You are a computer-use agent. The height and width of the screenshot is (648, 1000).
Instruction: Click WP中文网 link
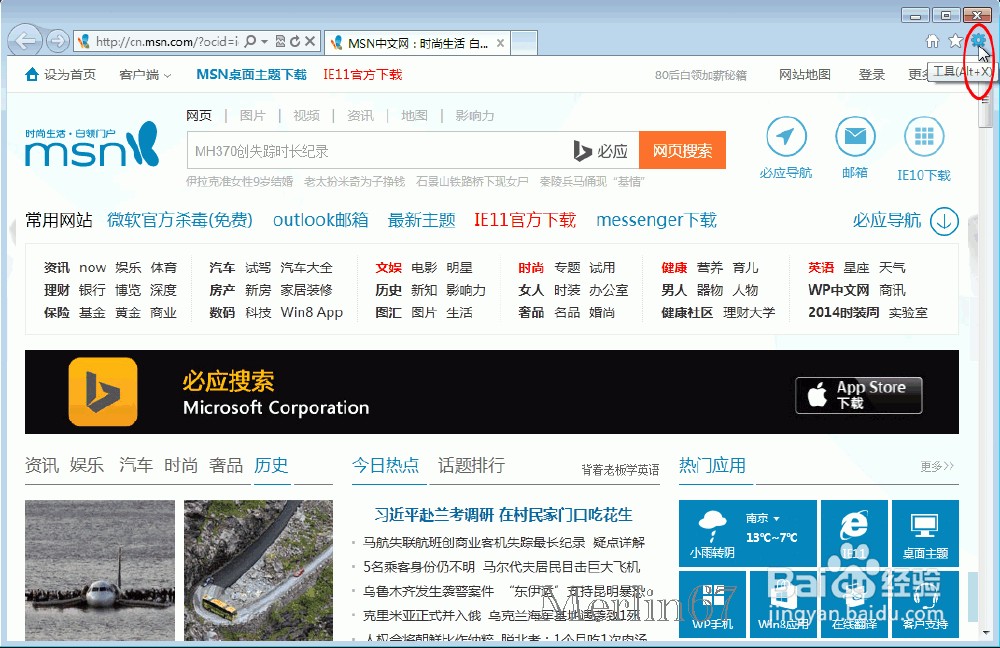coord(838,290)
